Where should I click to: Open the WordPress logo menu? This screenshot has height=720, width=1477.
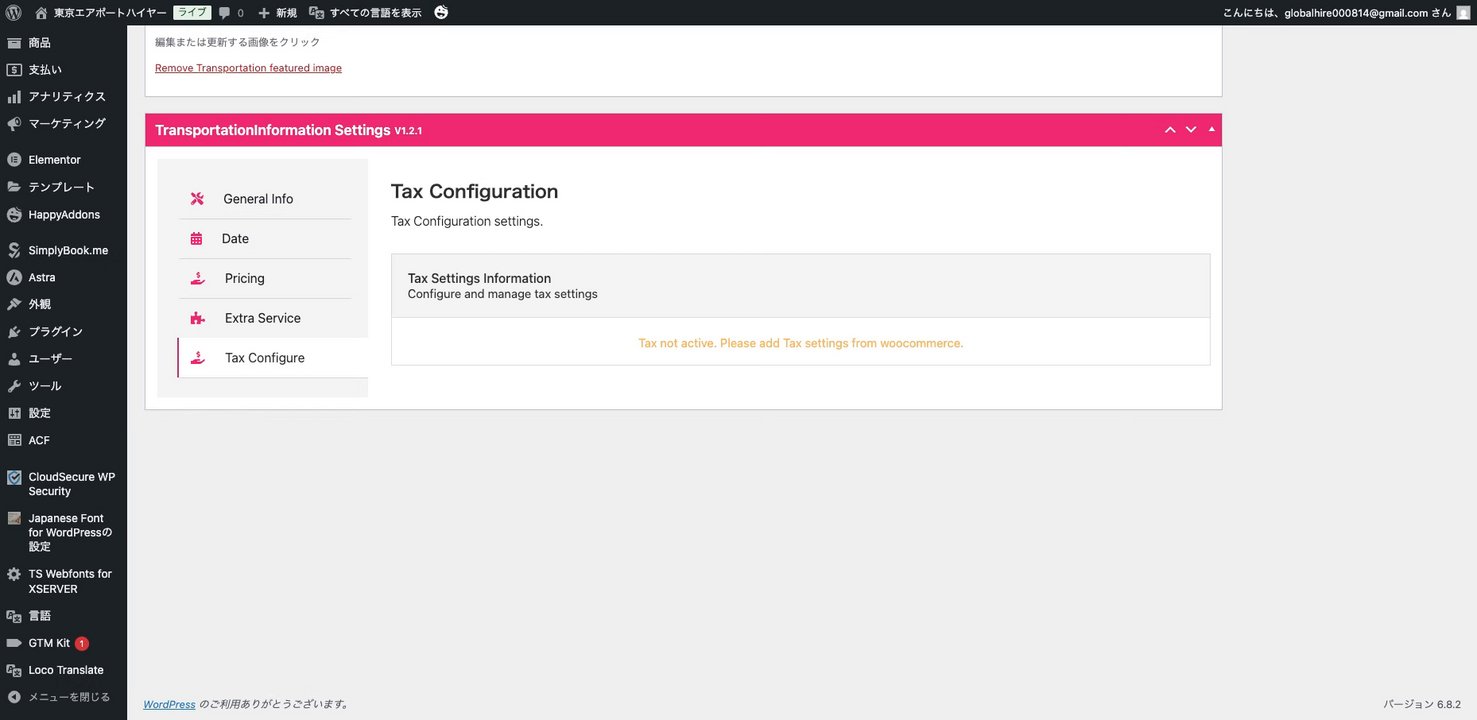(x=14, y=13)
